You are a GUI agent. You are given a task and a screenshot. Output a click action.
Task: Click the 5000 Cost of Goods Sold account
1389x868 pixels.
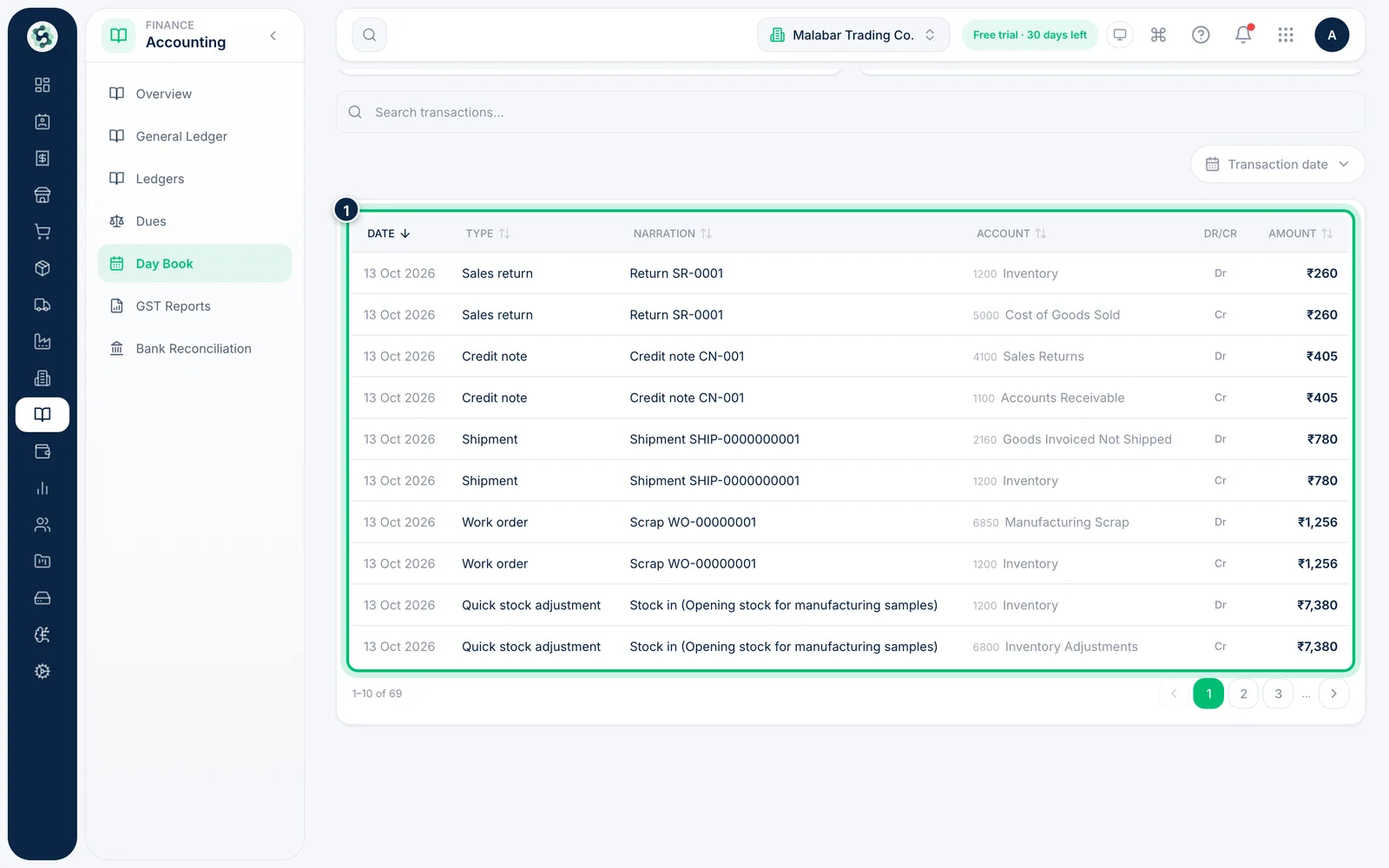(1046, 315)
